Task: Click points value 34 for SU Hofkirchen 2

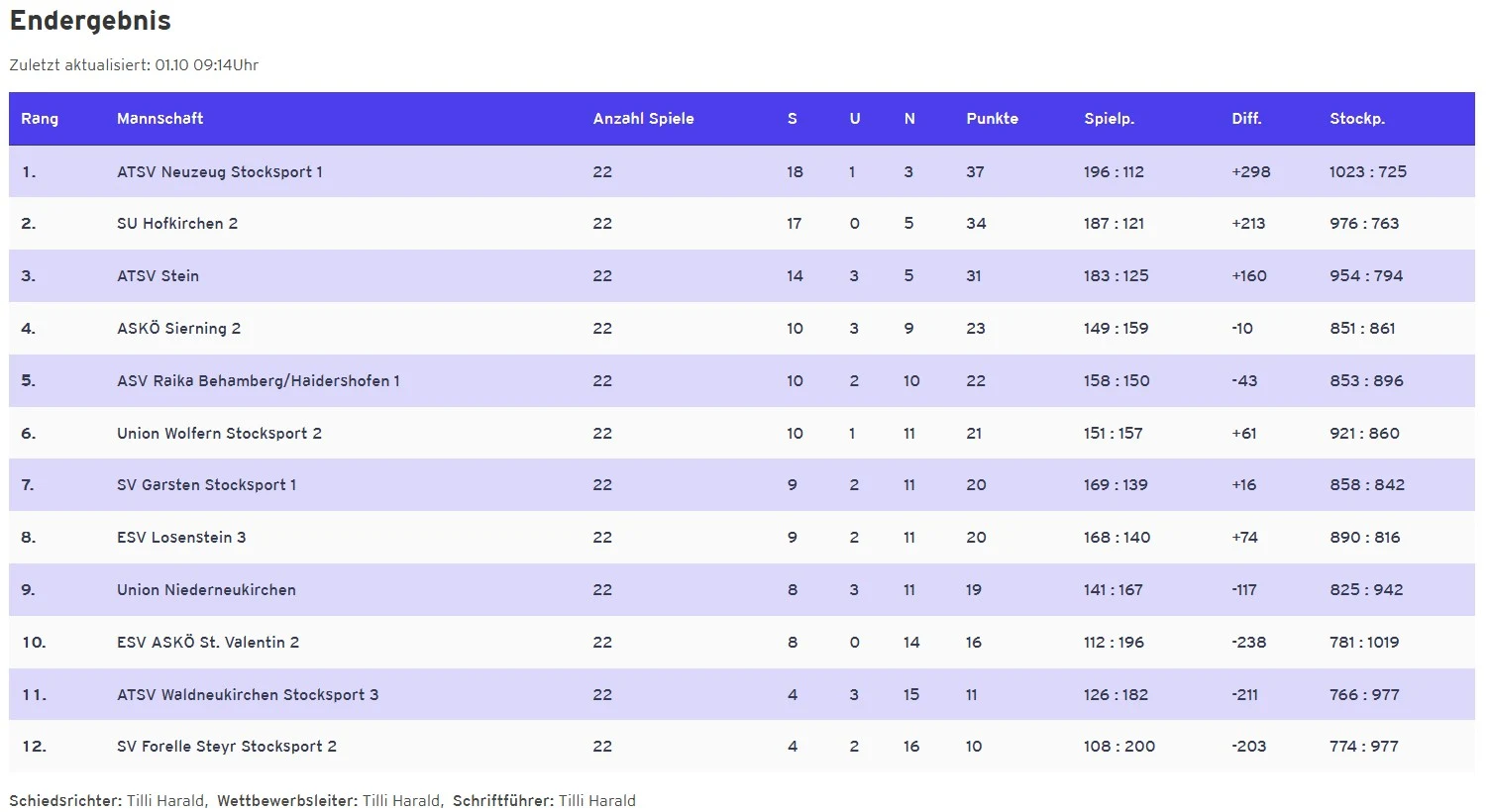Action: pyautogui.click(x=976, y=224)
